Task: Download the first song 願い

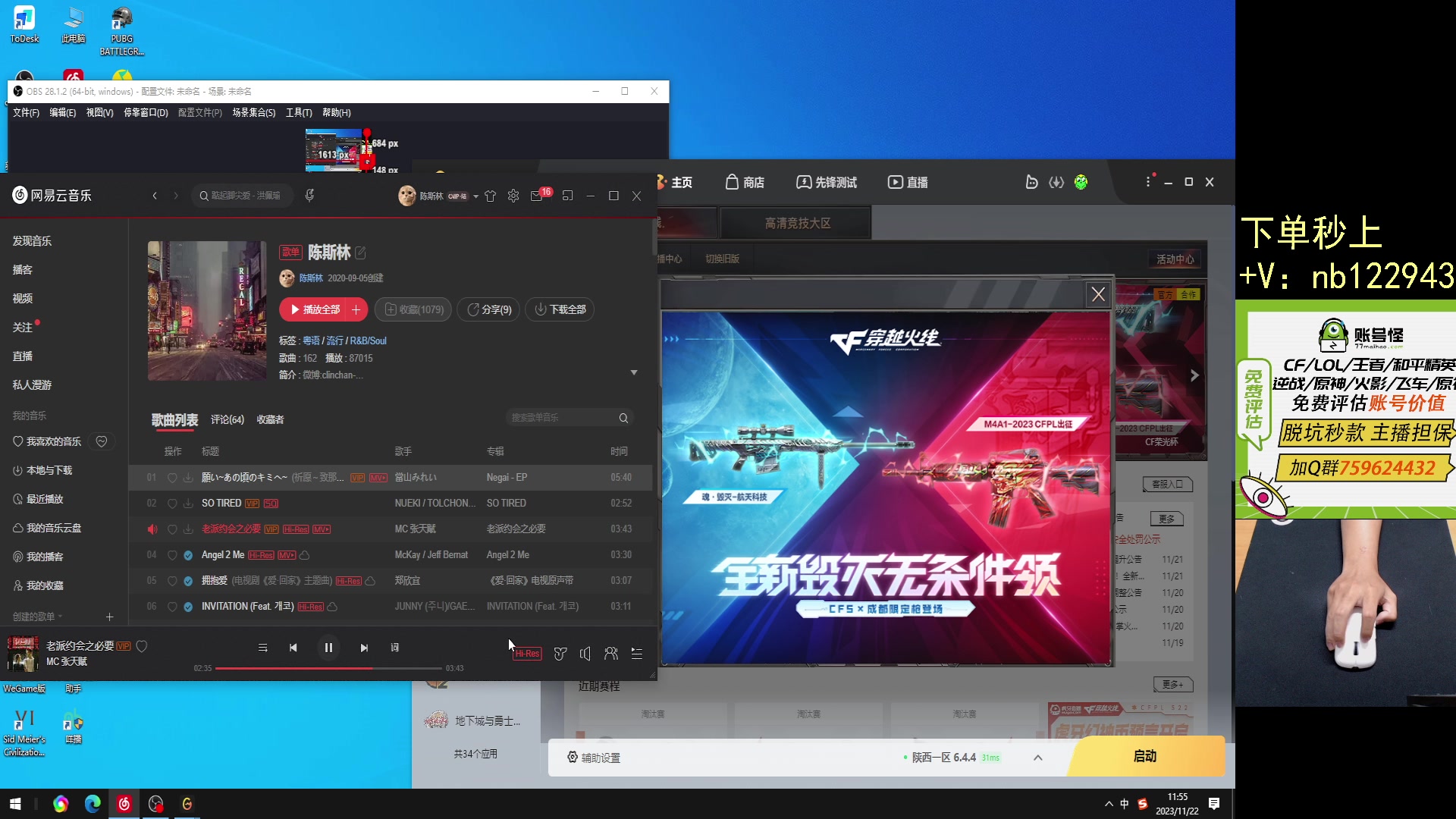Action: (x=188, y=478)
